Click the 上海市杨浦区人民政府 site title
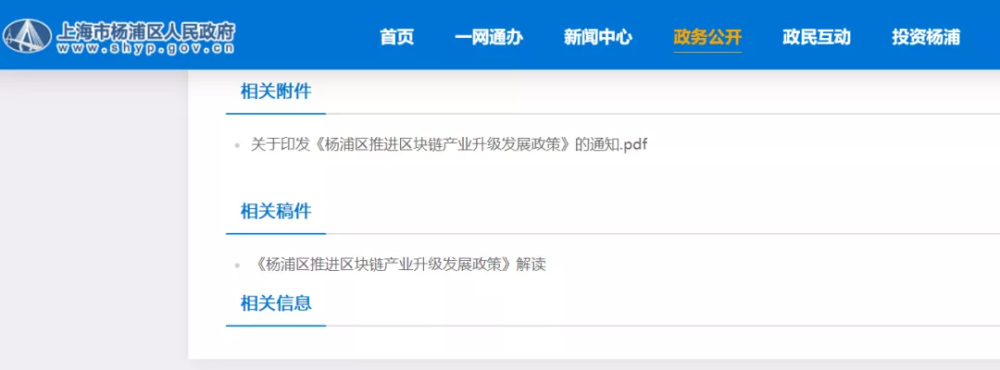The height and width of the screenshot is (370, 1000). 145,31
